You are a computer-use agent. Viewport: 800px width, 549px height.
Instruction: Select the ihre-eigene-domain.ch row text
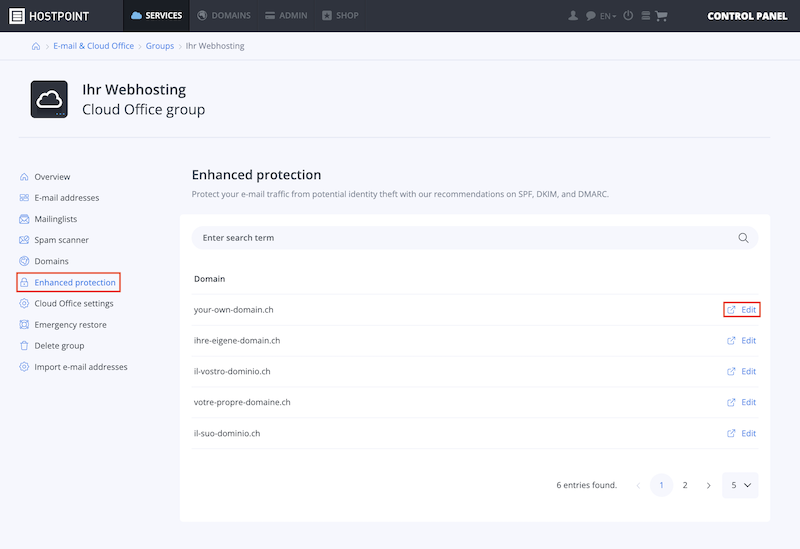click(237, 340)
